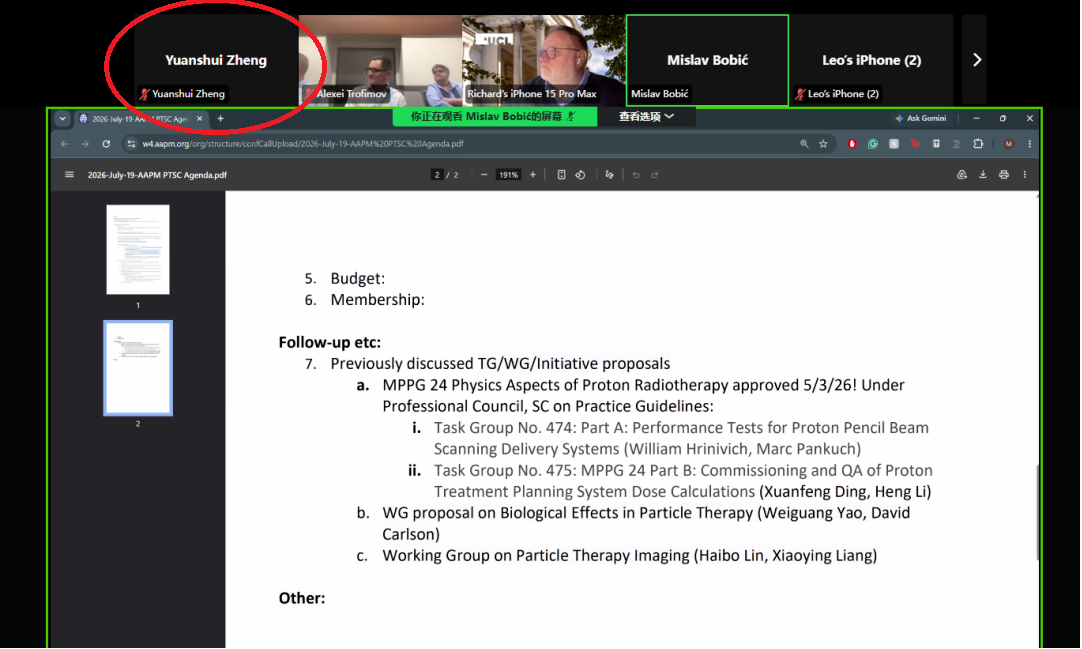Print the PDF document

click(x=1004, y=174)
